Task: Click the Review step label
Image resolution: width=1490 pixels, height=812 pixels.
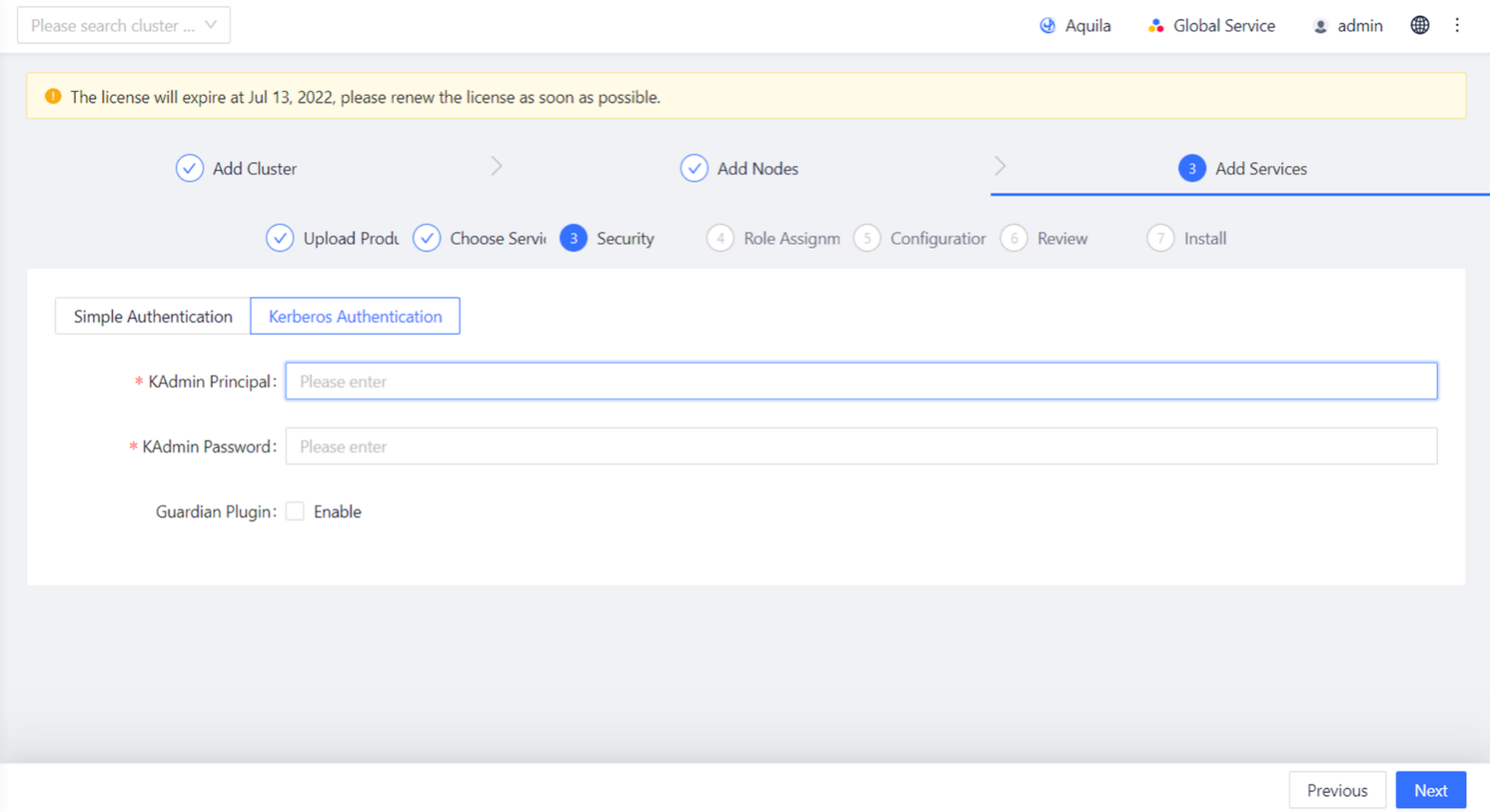Action: pyautogui.click(x=1062, y=238)
